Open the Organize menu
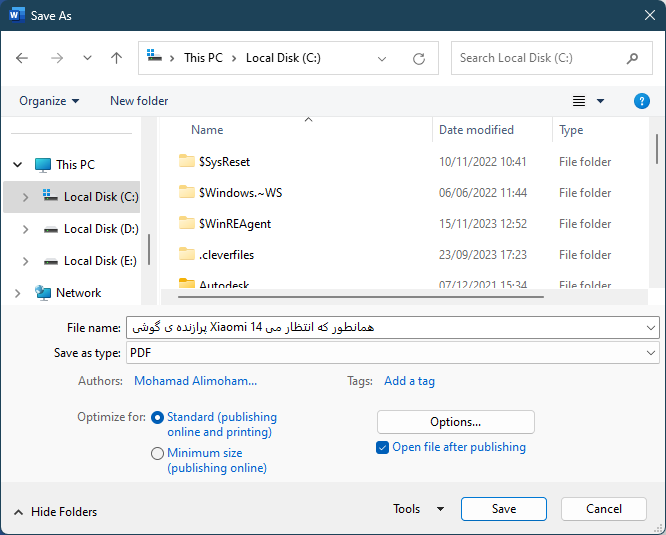Viewport: 666px width, 535px height. (x=49, y=101)
